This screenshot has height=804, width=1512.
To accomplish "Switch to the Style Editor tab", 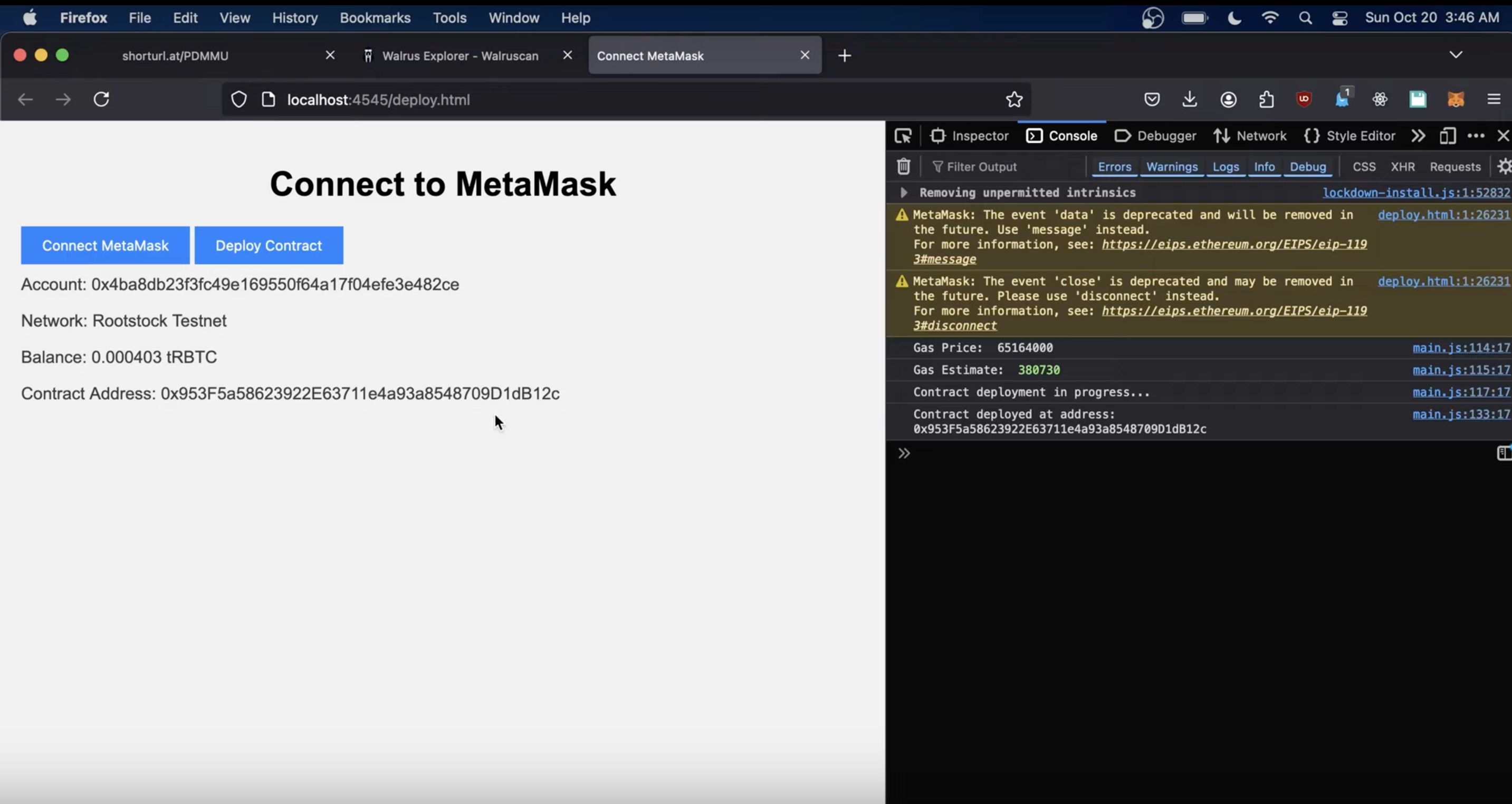I will coord(1350,136).
